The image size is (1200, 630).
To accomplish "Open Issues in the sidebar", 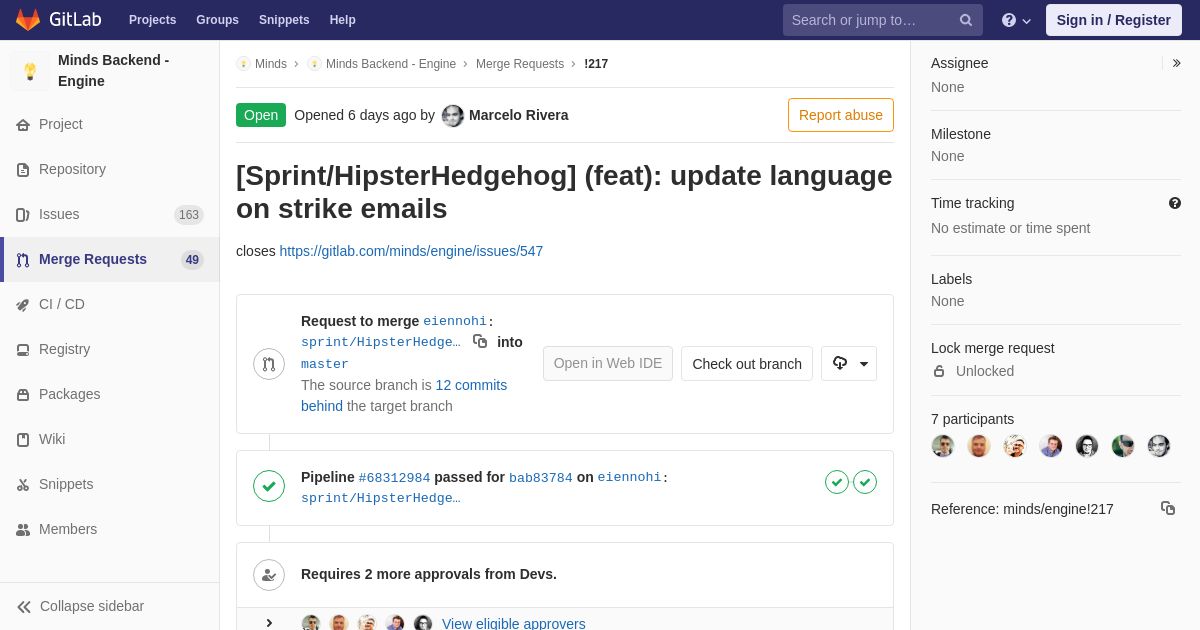I will 110,214.
